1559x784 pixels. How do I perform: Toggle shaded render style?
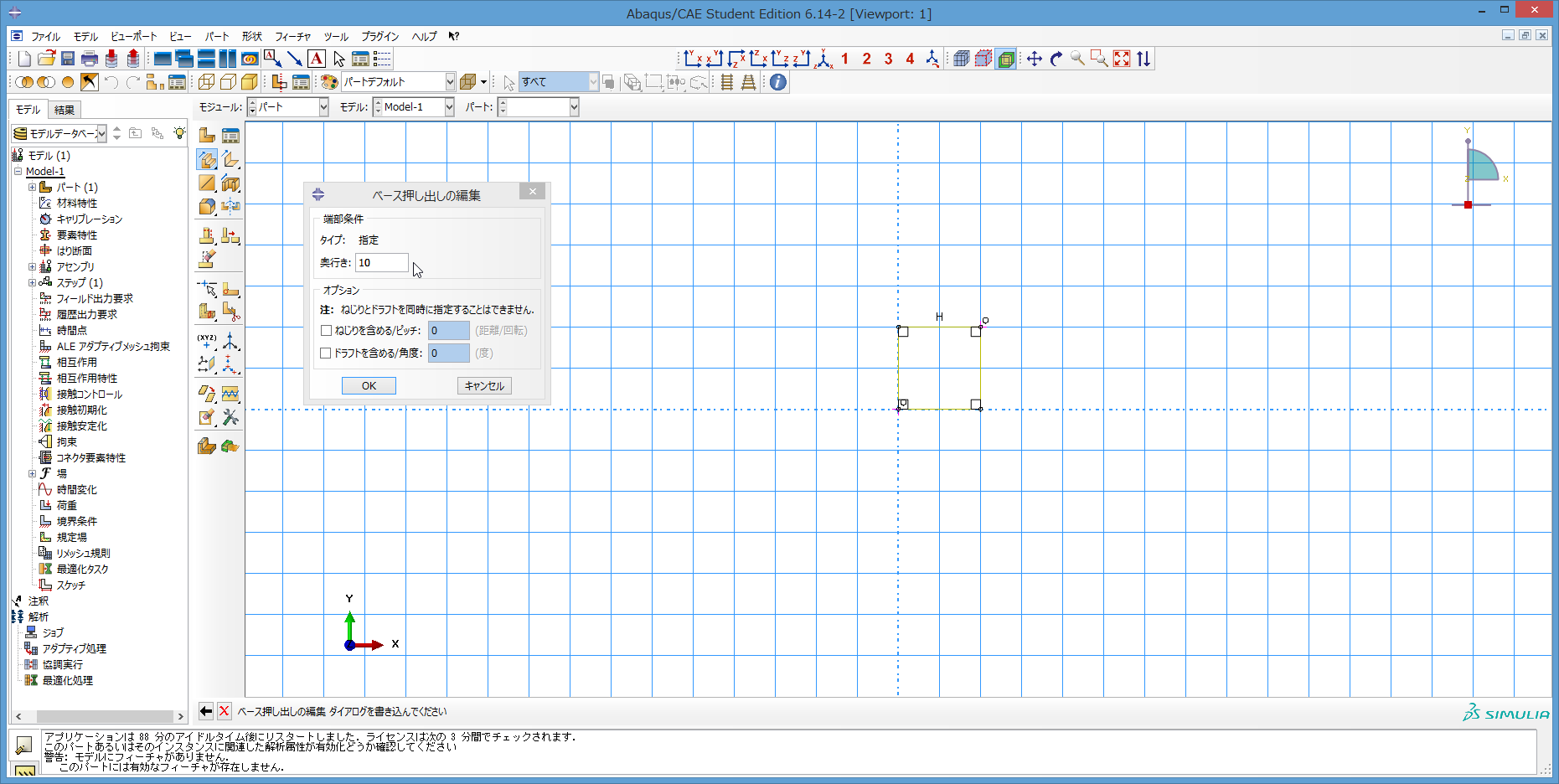(x=250, y=82)
